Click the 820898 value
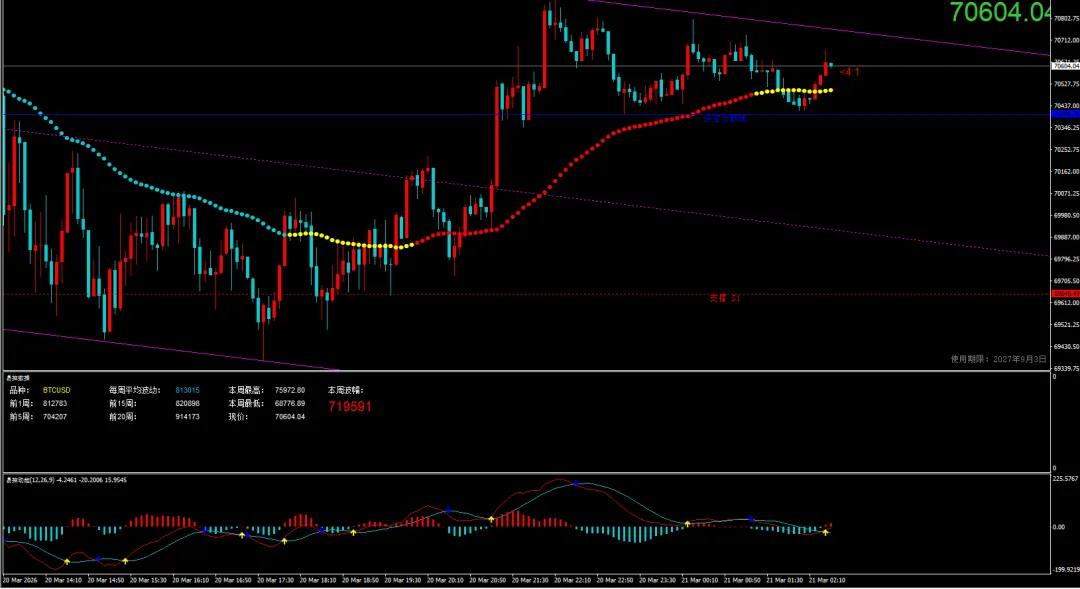The width and height of the screenshot is (1080, 589). point(187,404)
